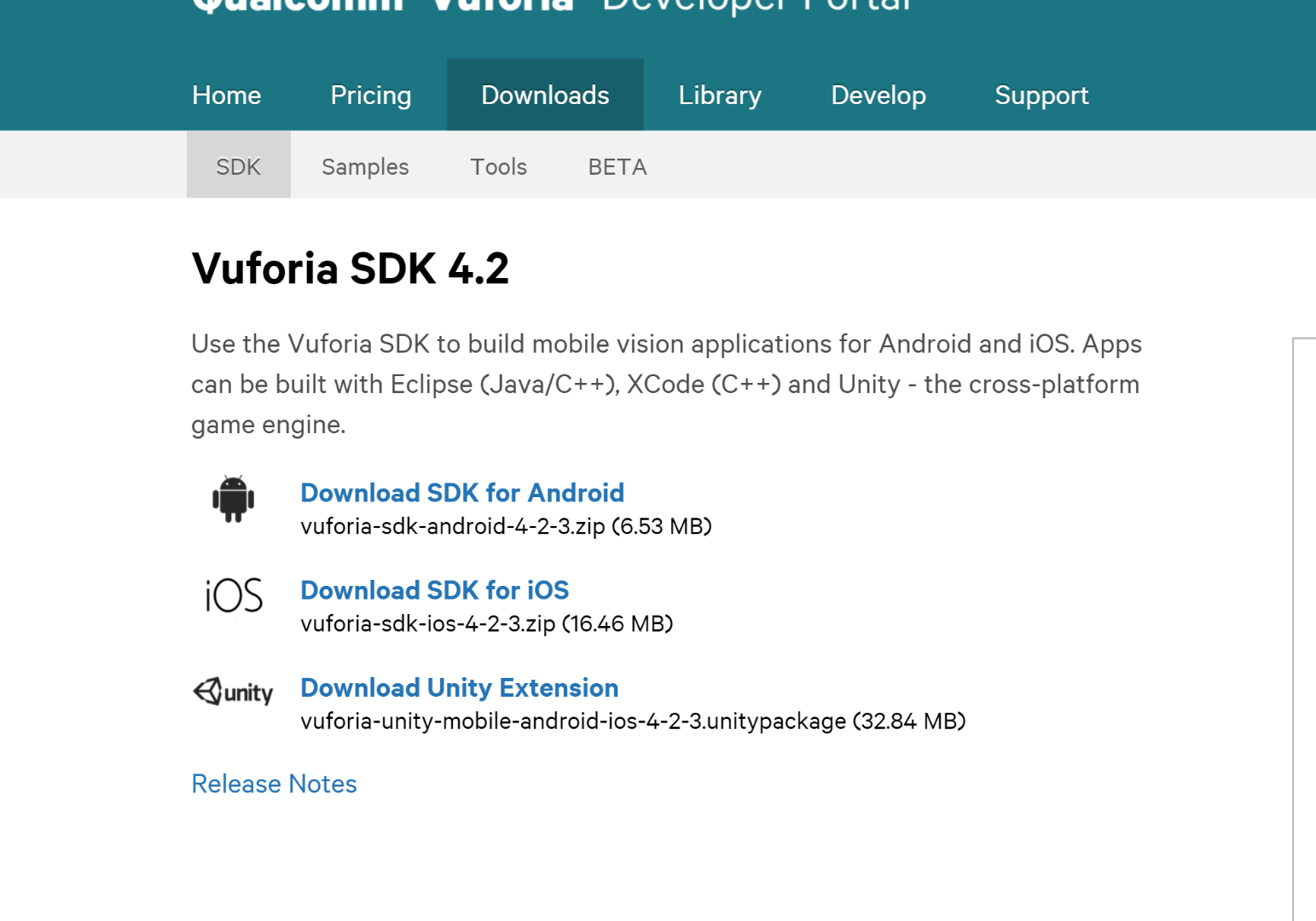This screenshot has width=1316, height=921.
Task: Navigate to the Develop menu
Action: pyautogui.click(x=878, y=95)
